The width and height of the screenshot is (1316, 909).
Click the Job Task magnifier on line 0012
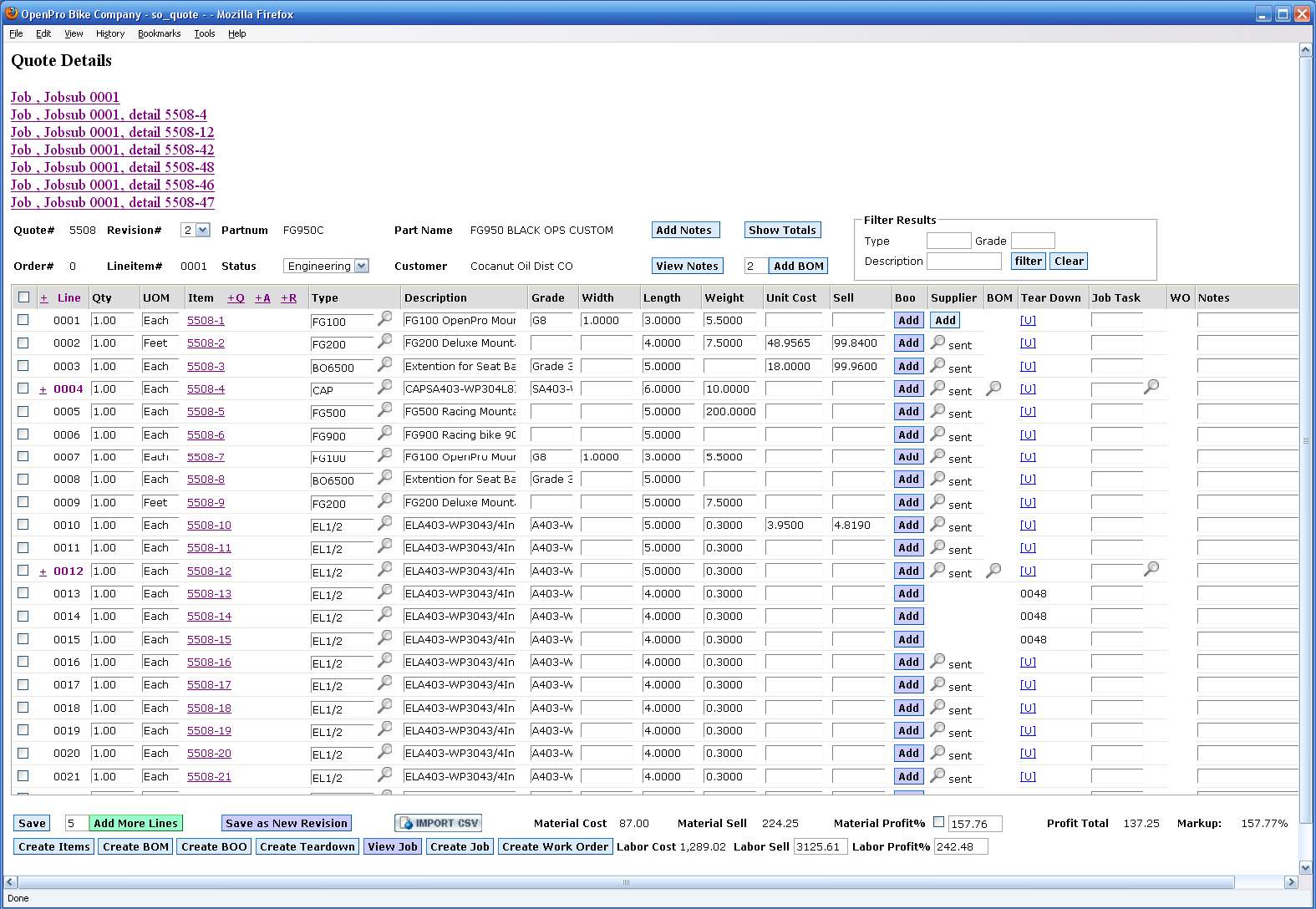click(1151, 569)
